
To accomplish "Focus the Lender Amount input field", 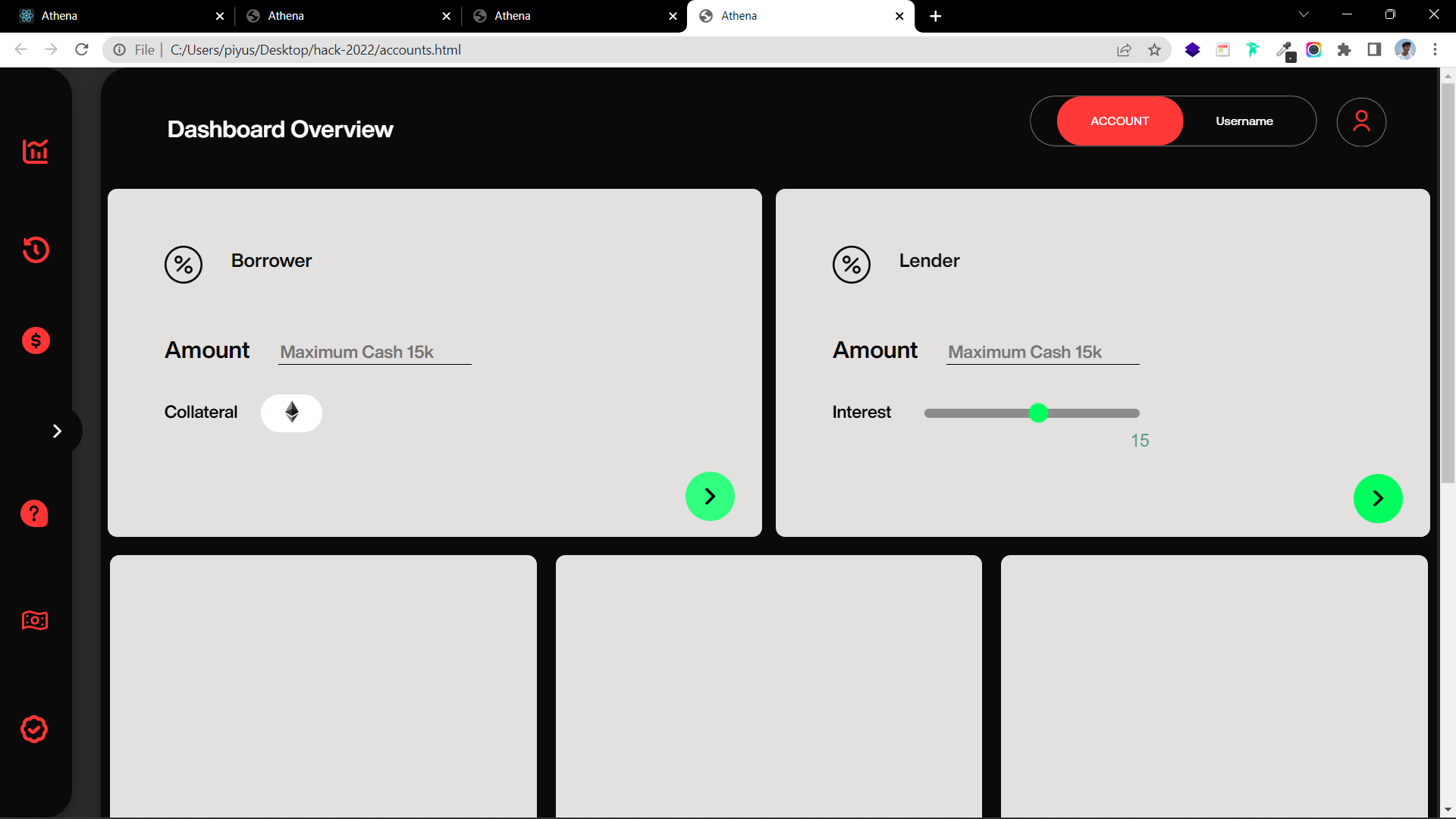I will pos(1043,352).
